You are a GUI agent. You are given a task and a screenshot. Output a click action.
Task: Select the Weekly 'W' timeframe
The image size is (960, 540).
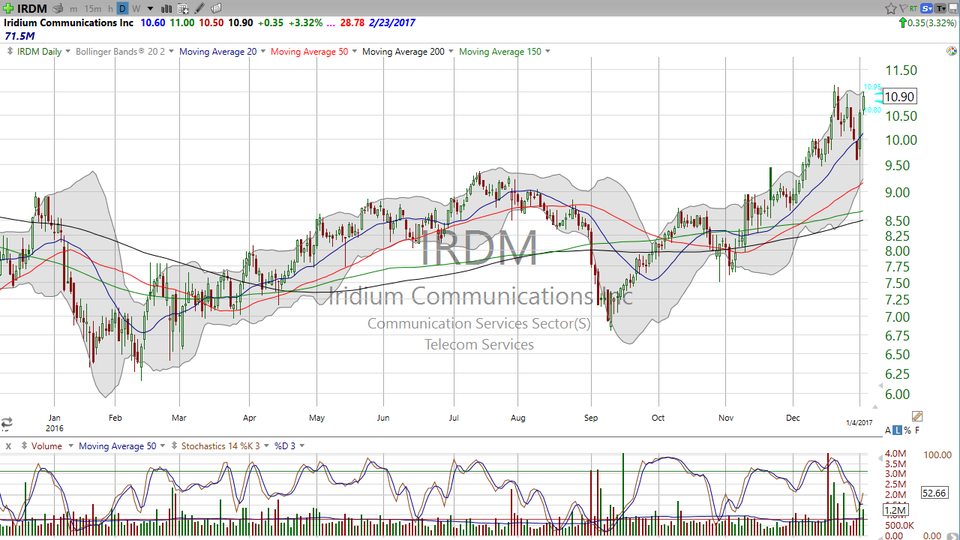tap(136, 9)
